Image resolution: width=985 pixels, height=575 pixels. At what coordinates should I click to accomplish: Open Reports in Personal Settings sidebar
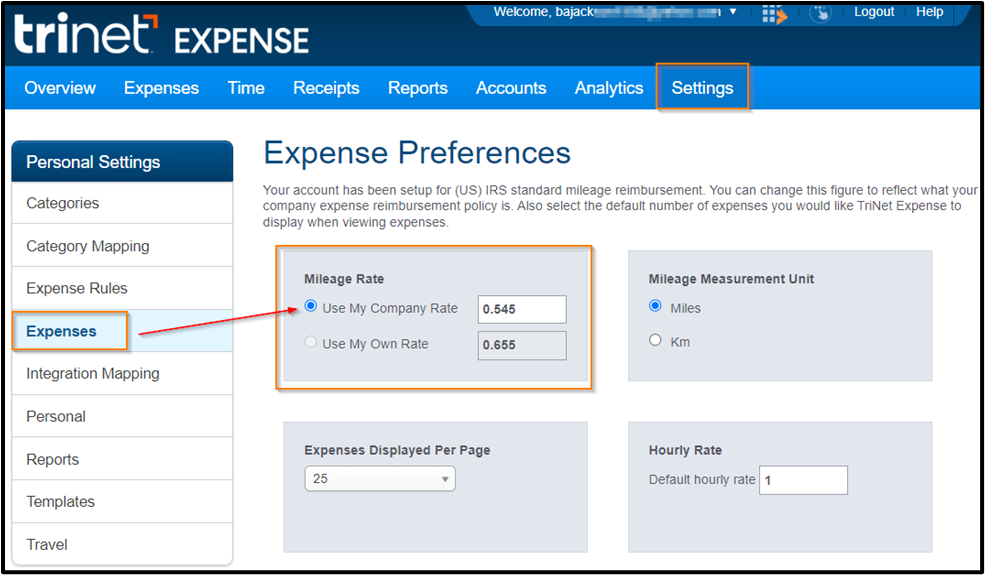pos(122,459)
